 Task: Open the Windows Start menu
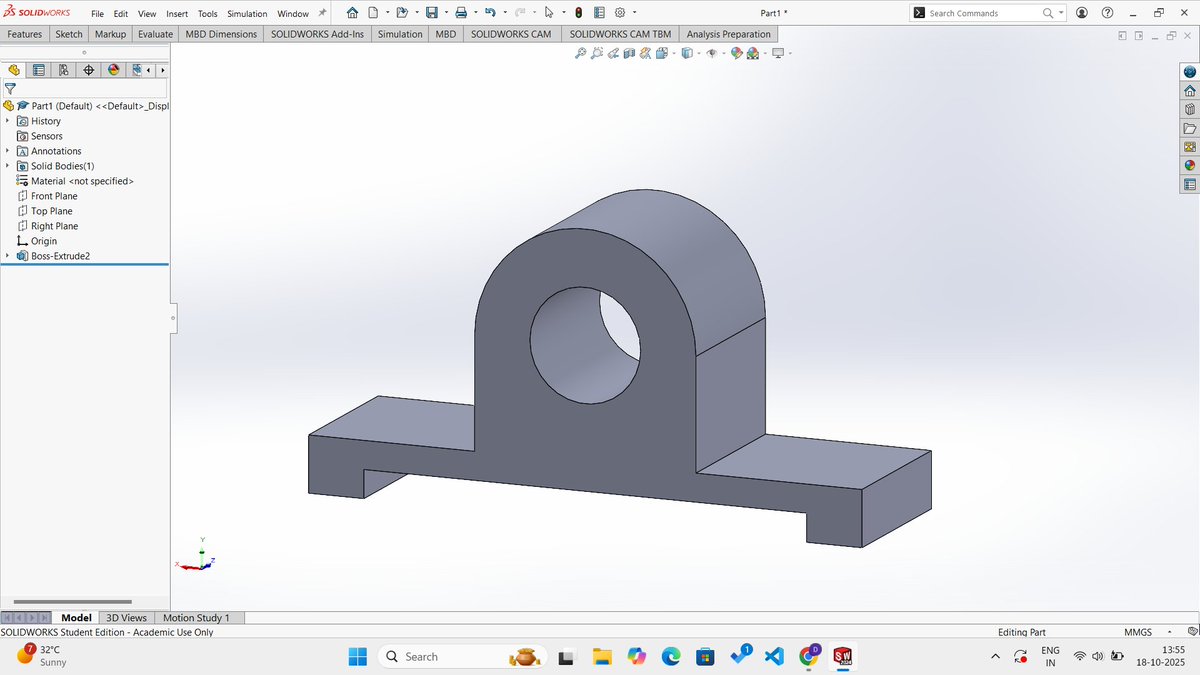pos(357,656)
